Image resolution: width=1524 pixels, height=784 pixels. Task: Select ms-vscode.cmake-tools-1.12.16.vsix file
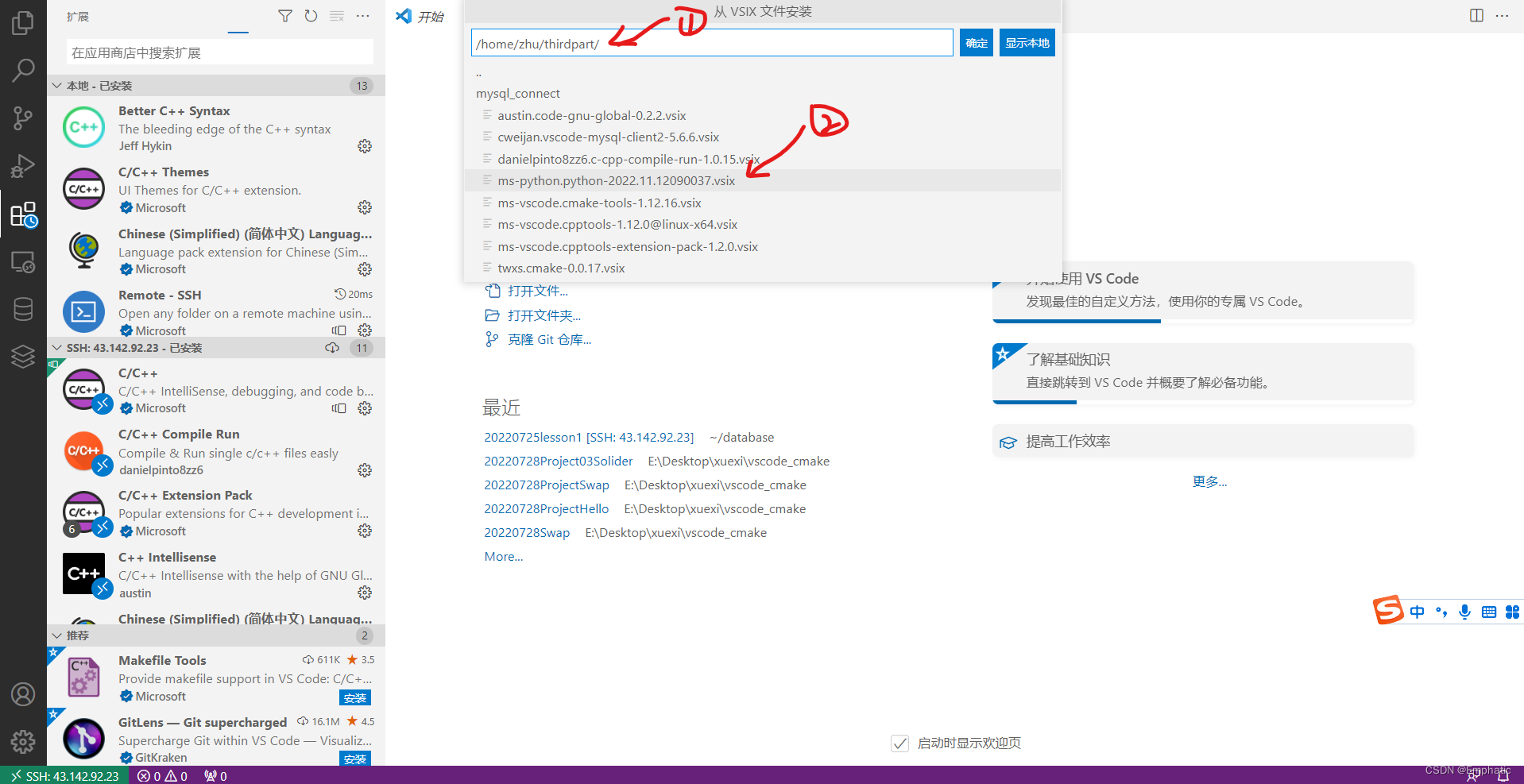(x=762, y=203)
